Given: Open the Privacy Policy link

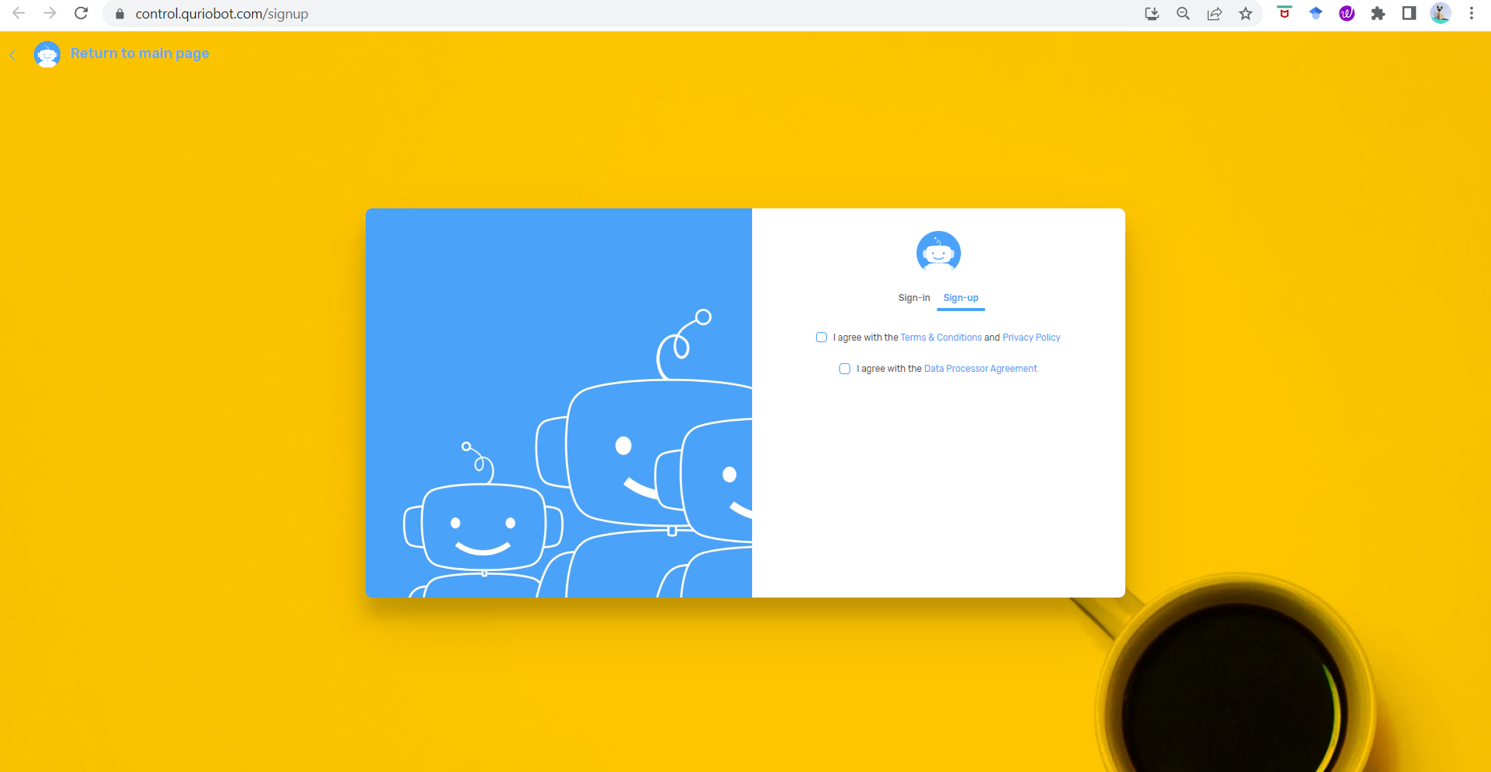Looking at the screenshot, I should click(1031, 338).
